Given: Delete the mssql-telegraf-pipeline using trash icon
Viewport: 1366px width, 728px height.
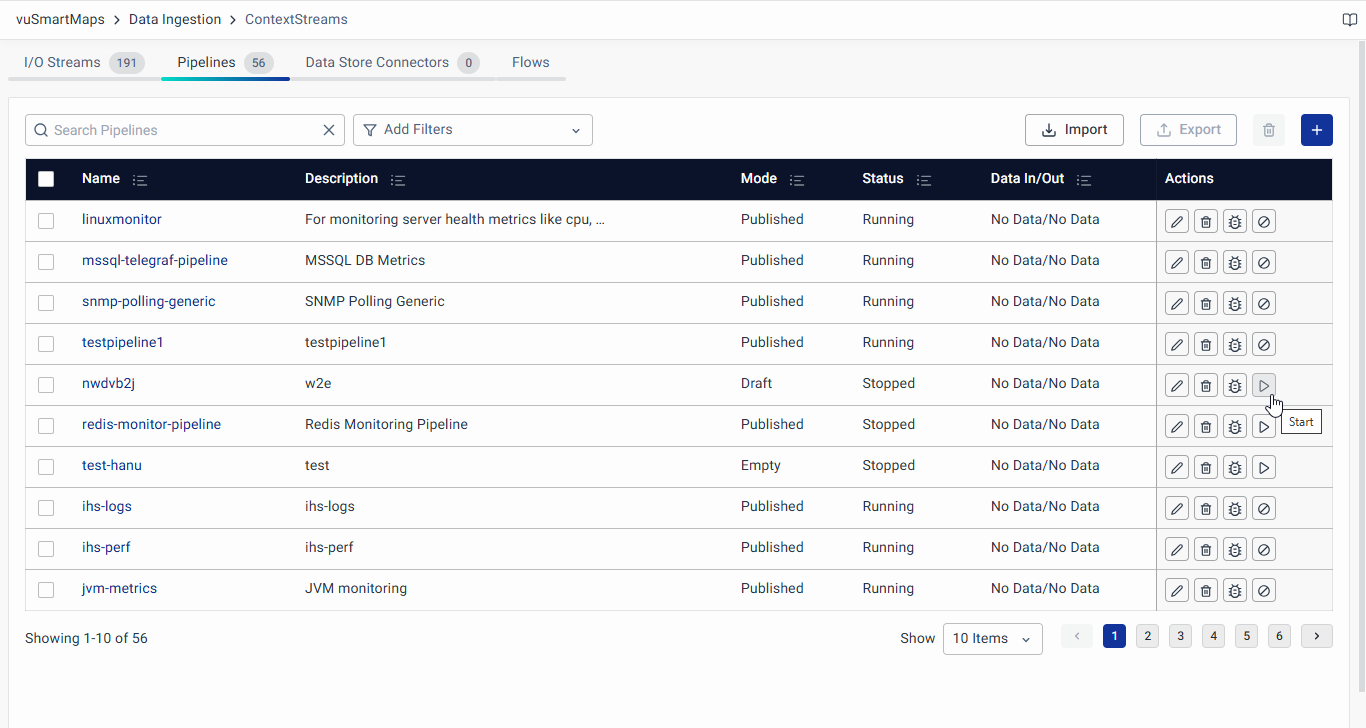Looking at the screenshot, I should pos(1206,263).
